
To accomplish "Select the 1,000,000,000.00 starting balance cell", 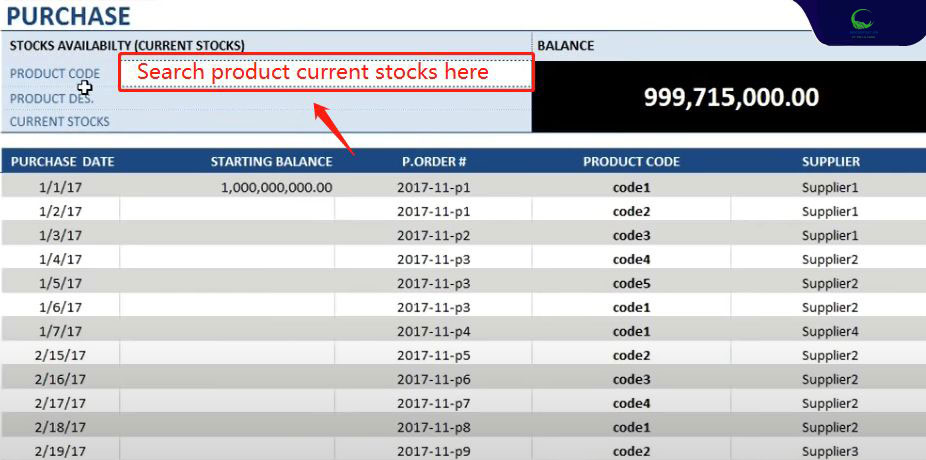I will 276,187.
